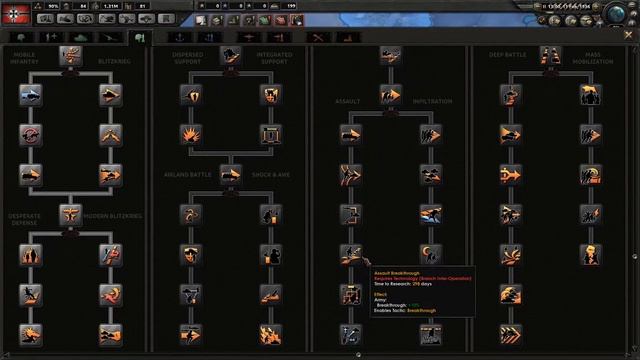
Task: Select the triple chevron node ending Deep Battle
Action: coord(511,335)
